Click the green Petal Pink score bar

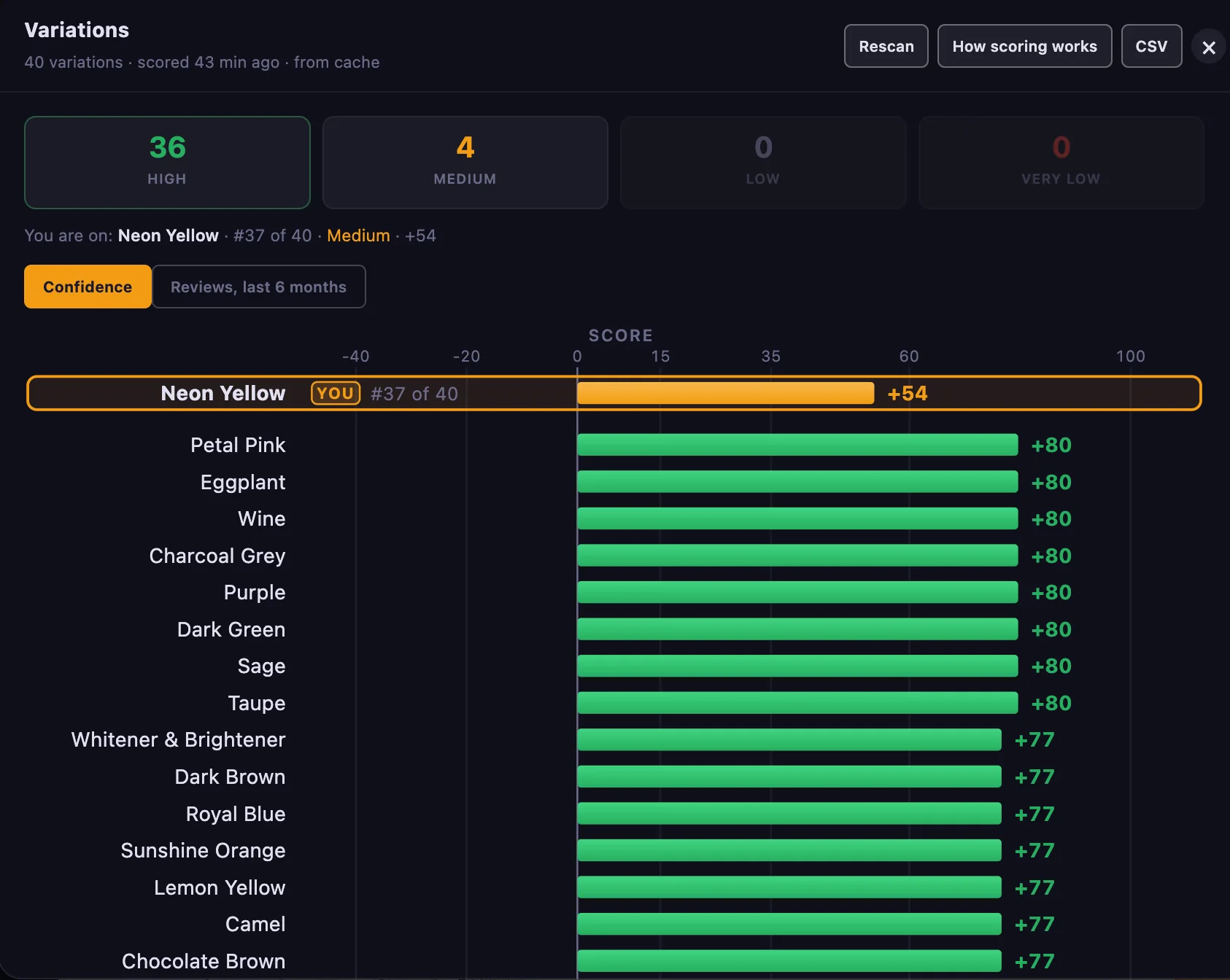tap(797, 445)
